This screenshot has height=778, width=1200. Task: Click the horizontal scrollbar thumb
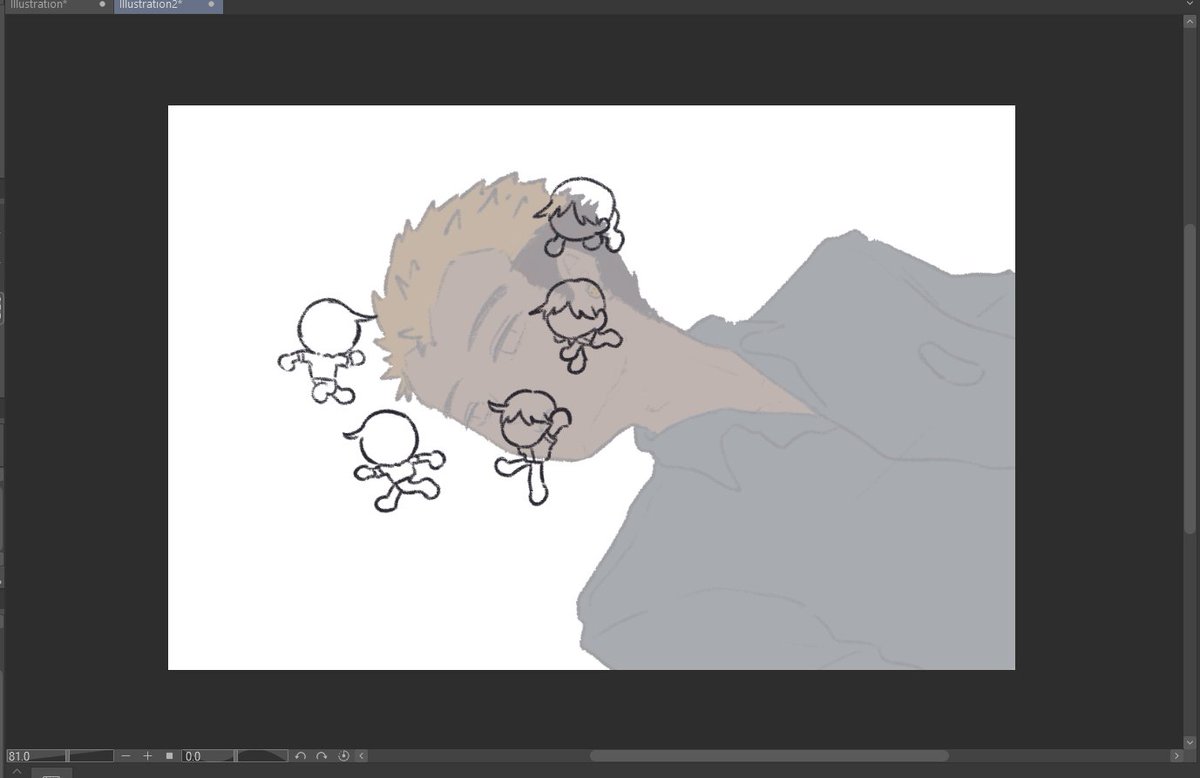click(x=770, y=757)
